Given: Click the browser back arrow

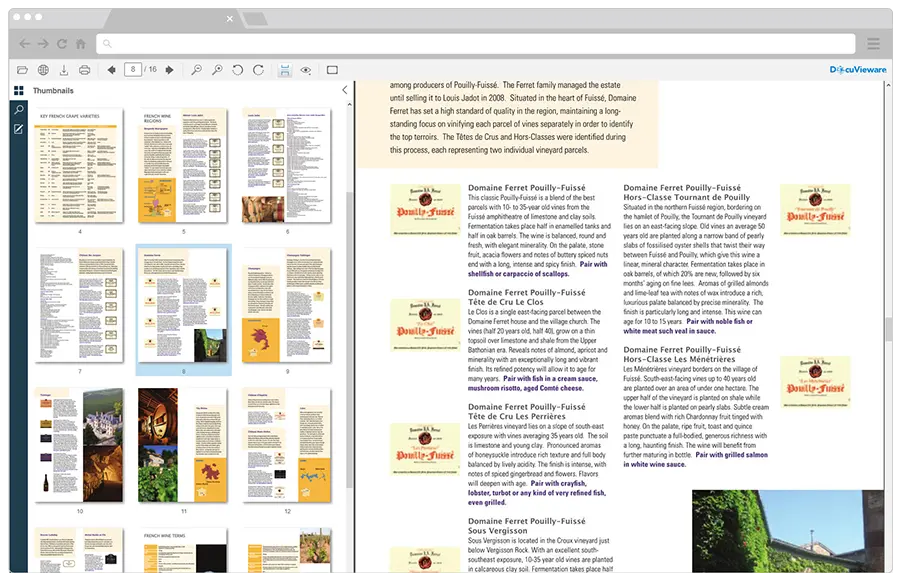Looking at the screenshot, I should coord(24,44).
